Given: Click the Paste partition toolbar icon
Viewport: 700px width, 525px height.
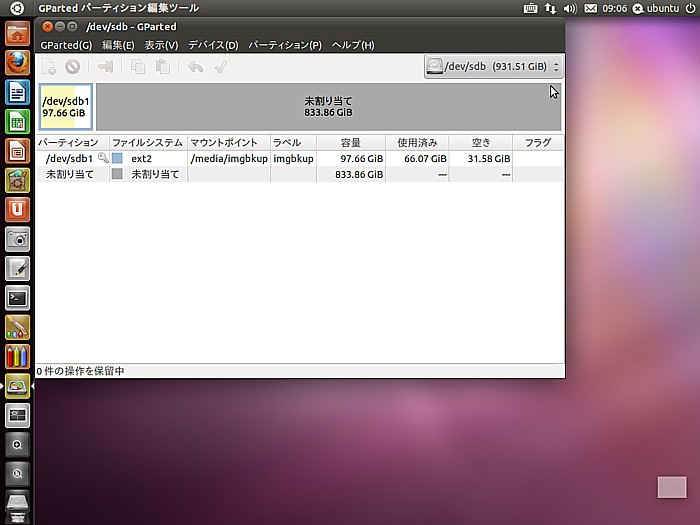Looking at the screenshot, I should (x=162, y=67).
